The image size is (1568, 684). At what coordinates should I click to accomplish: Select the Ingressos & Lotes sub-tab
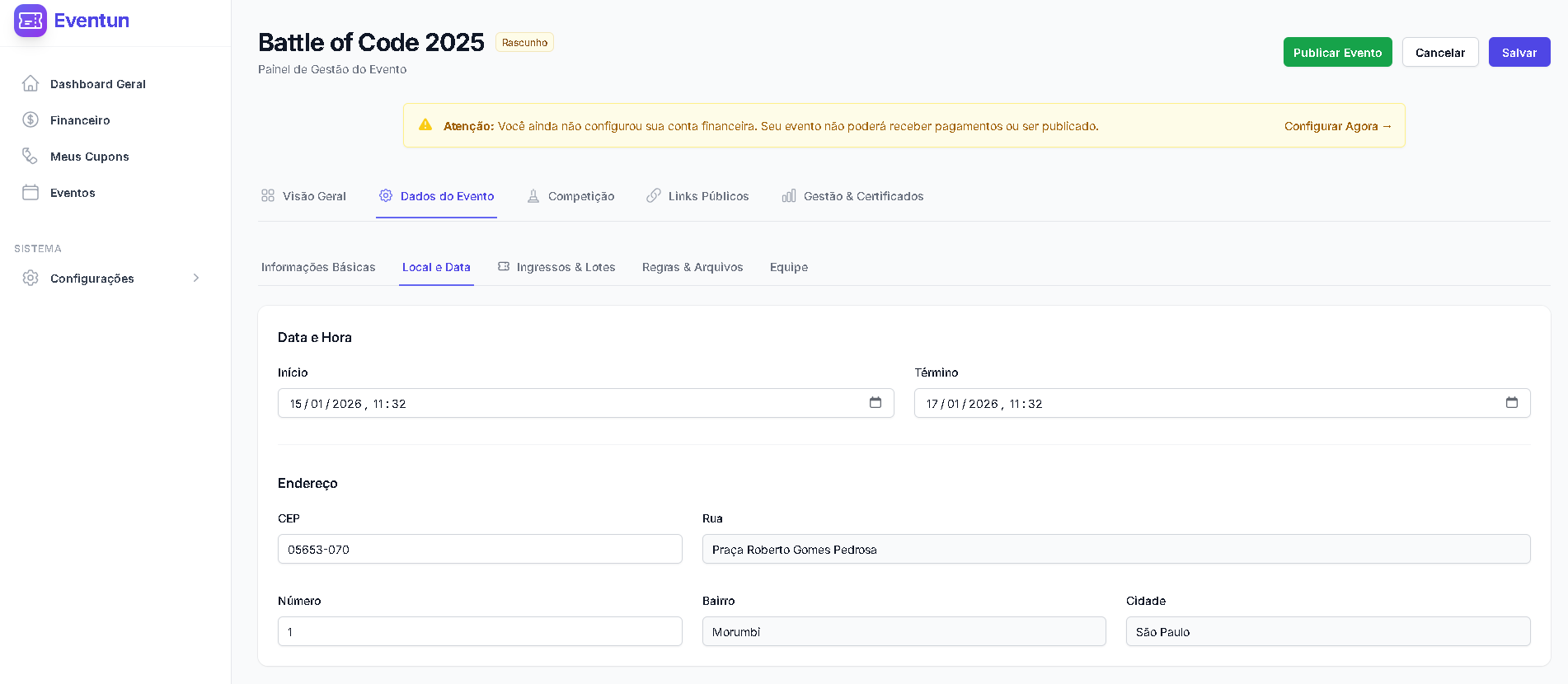(x=556, y=267)
